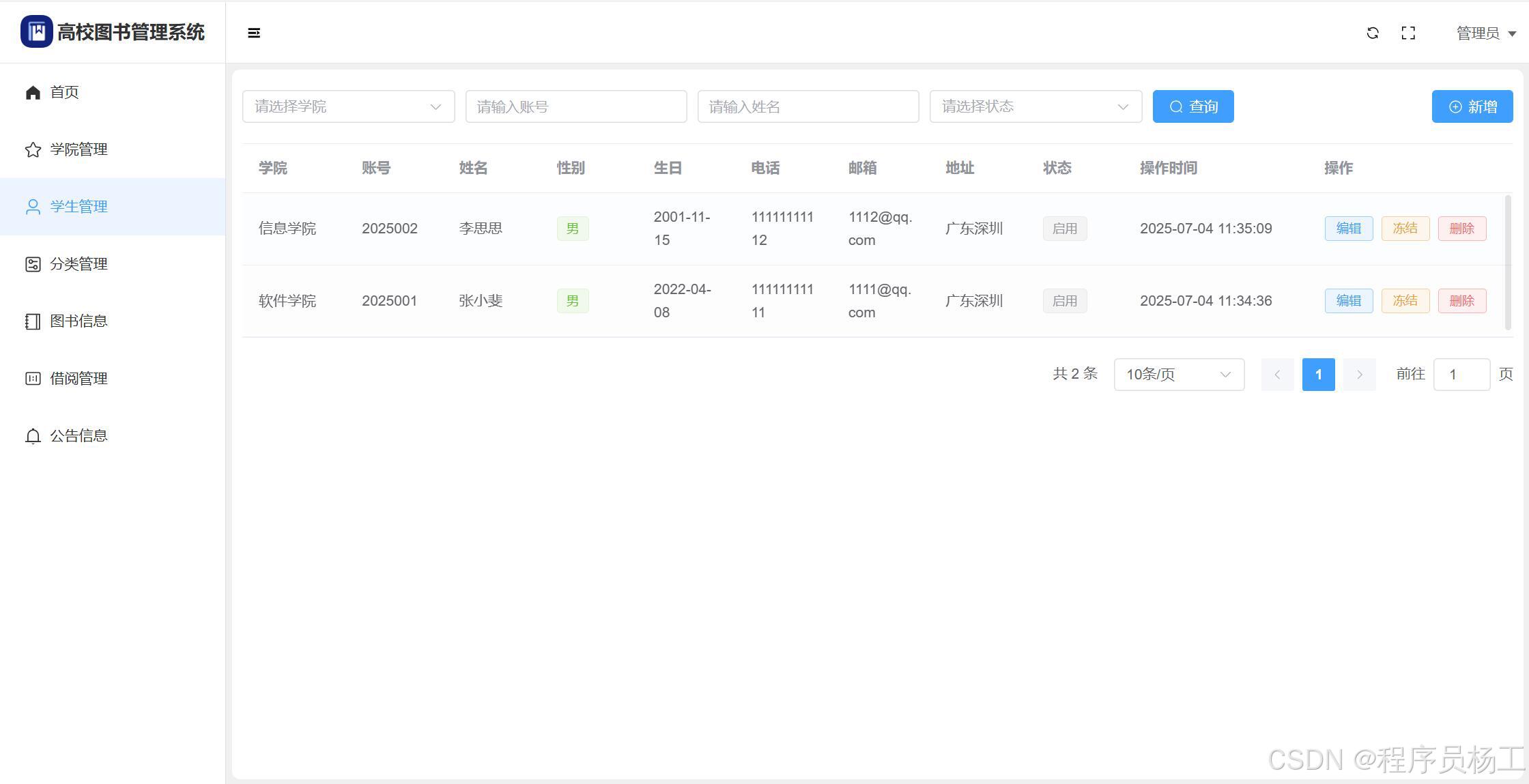
Task: Click the 请输入账号 input field
Action: [575, 106]
